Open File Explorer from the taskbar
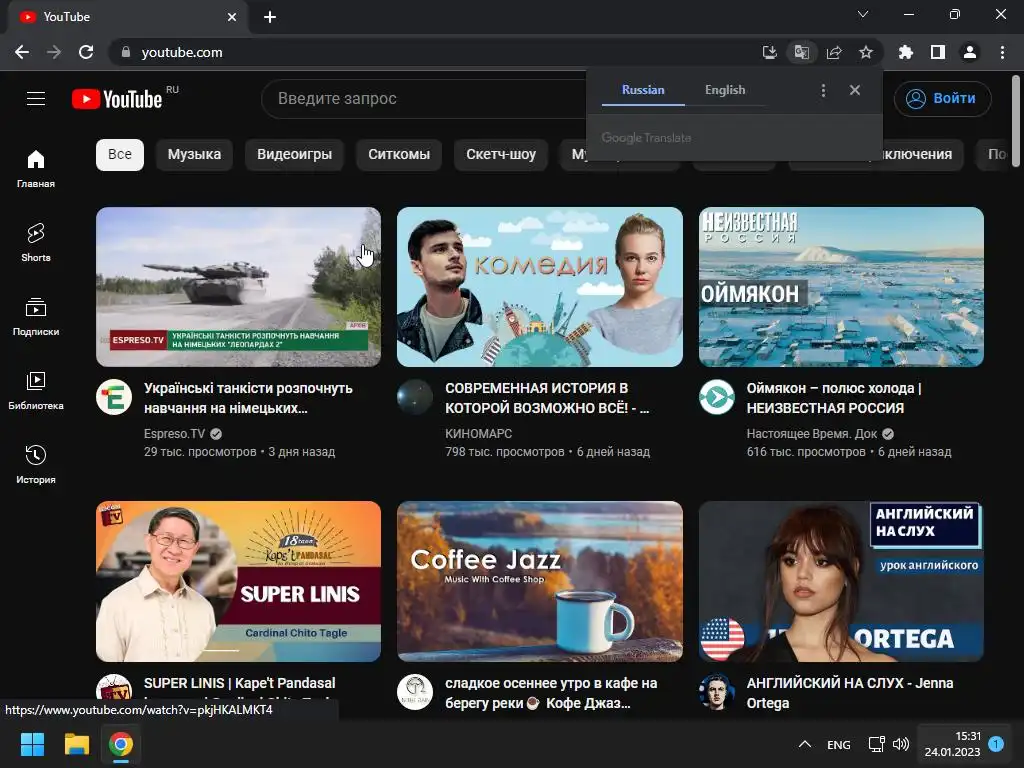 click(x=76, y=744)
